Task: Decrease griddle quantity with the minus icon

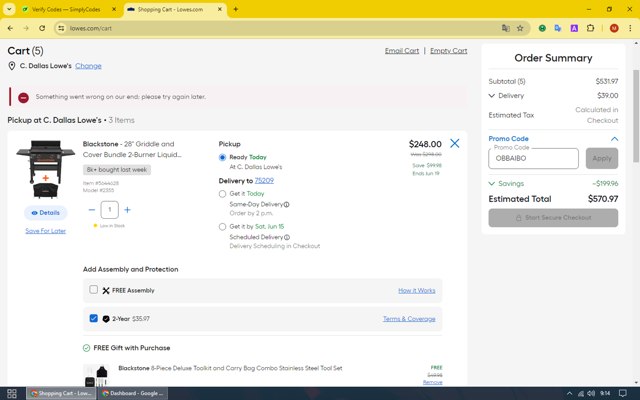Action: pos(91,210)
